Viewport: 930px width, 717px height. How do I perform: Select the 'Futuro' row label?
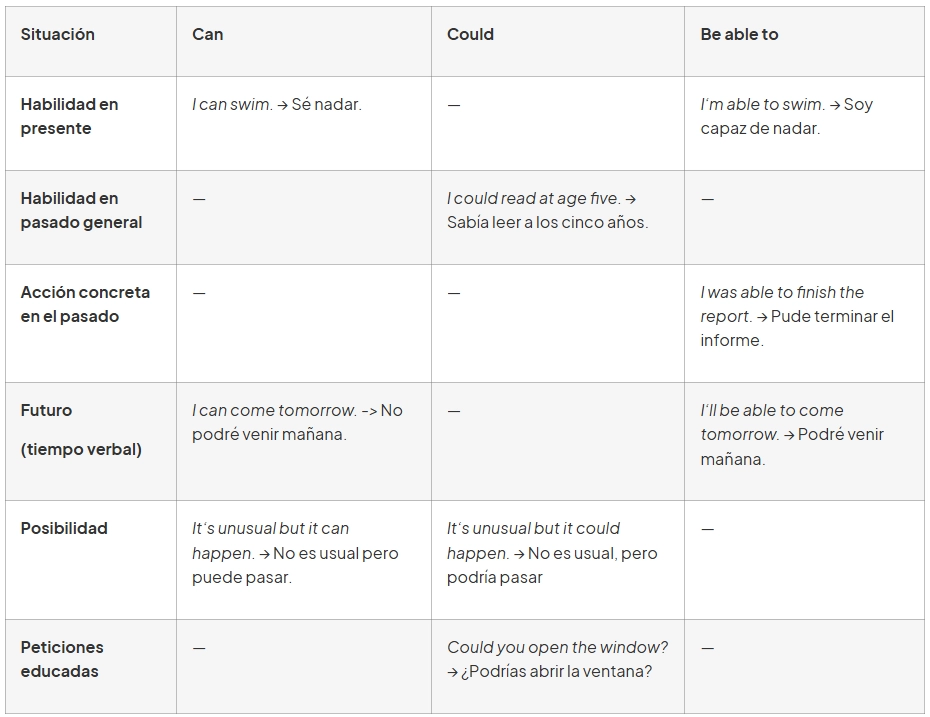46,410
